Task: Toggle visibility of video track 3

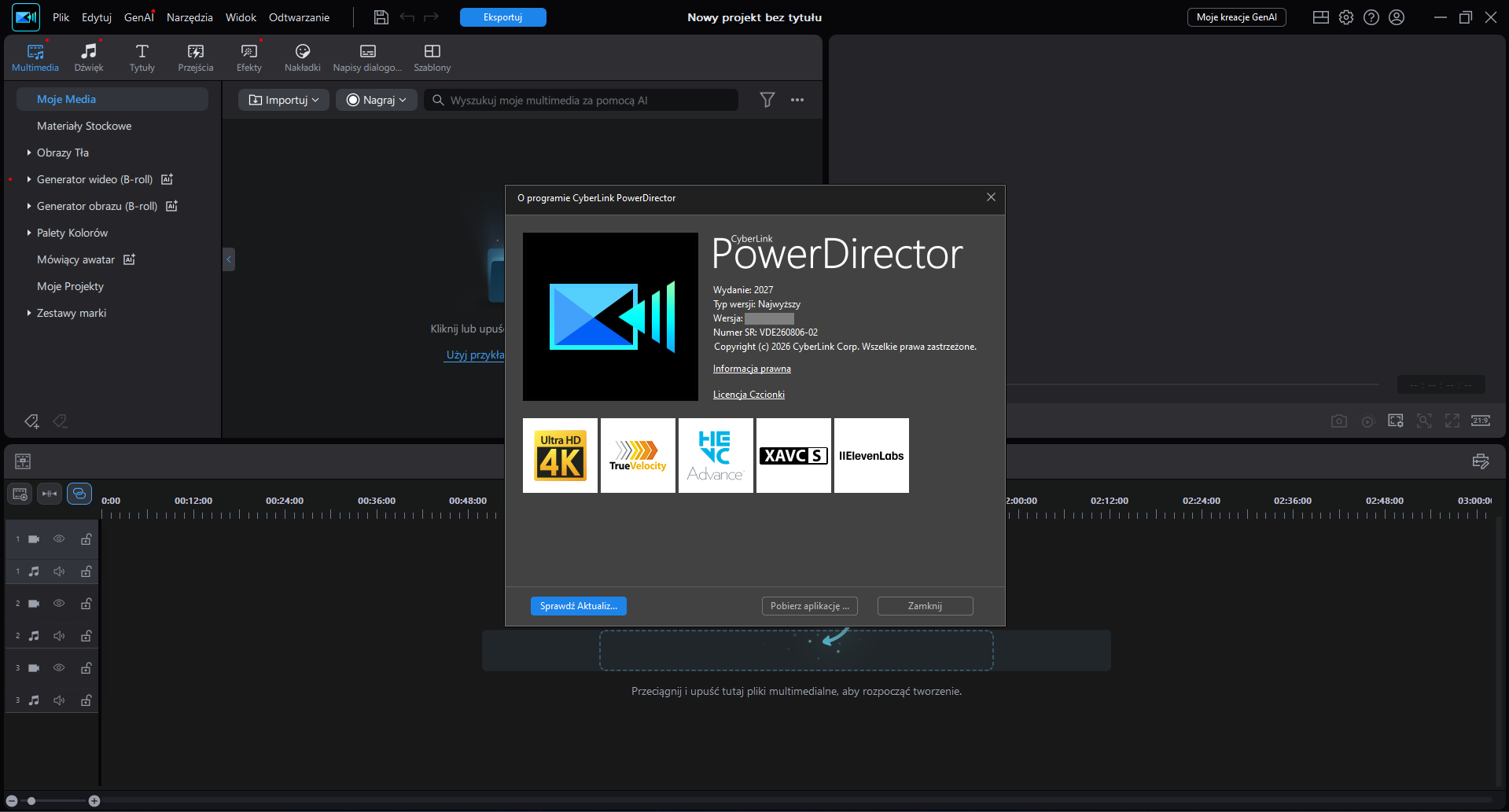Action: coord(59,668)
